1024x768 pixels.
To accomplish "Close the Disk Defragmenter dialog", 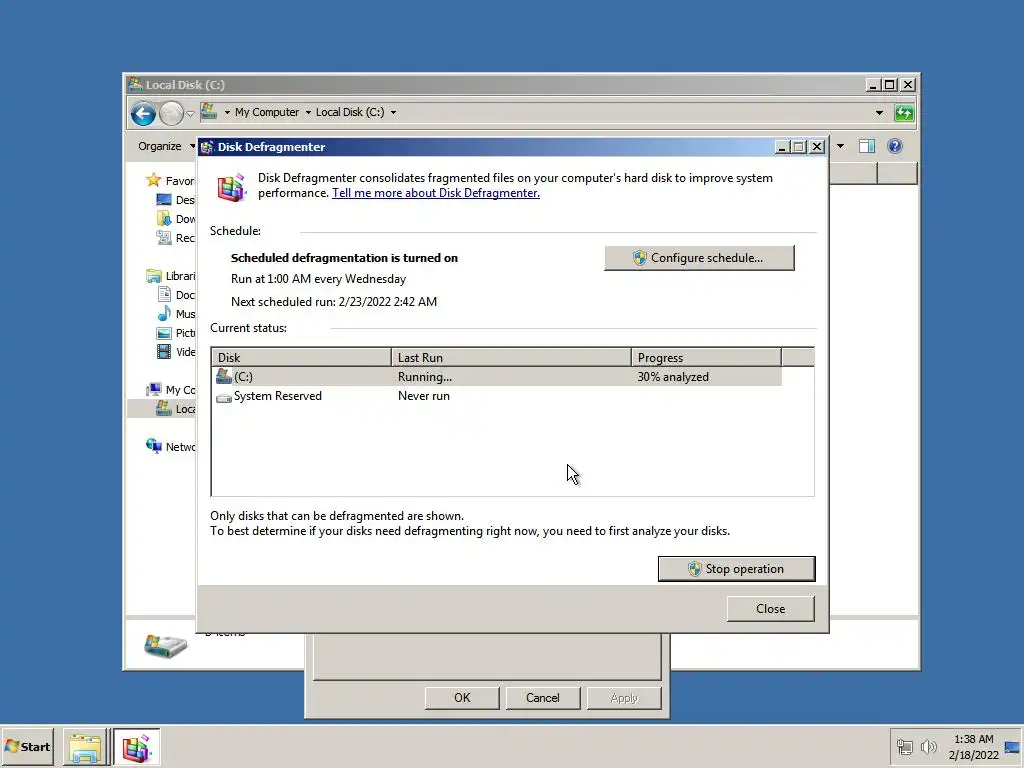I will click(x=771, y=609).
